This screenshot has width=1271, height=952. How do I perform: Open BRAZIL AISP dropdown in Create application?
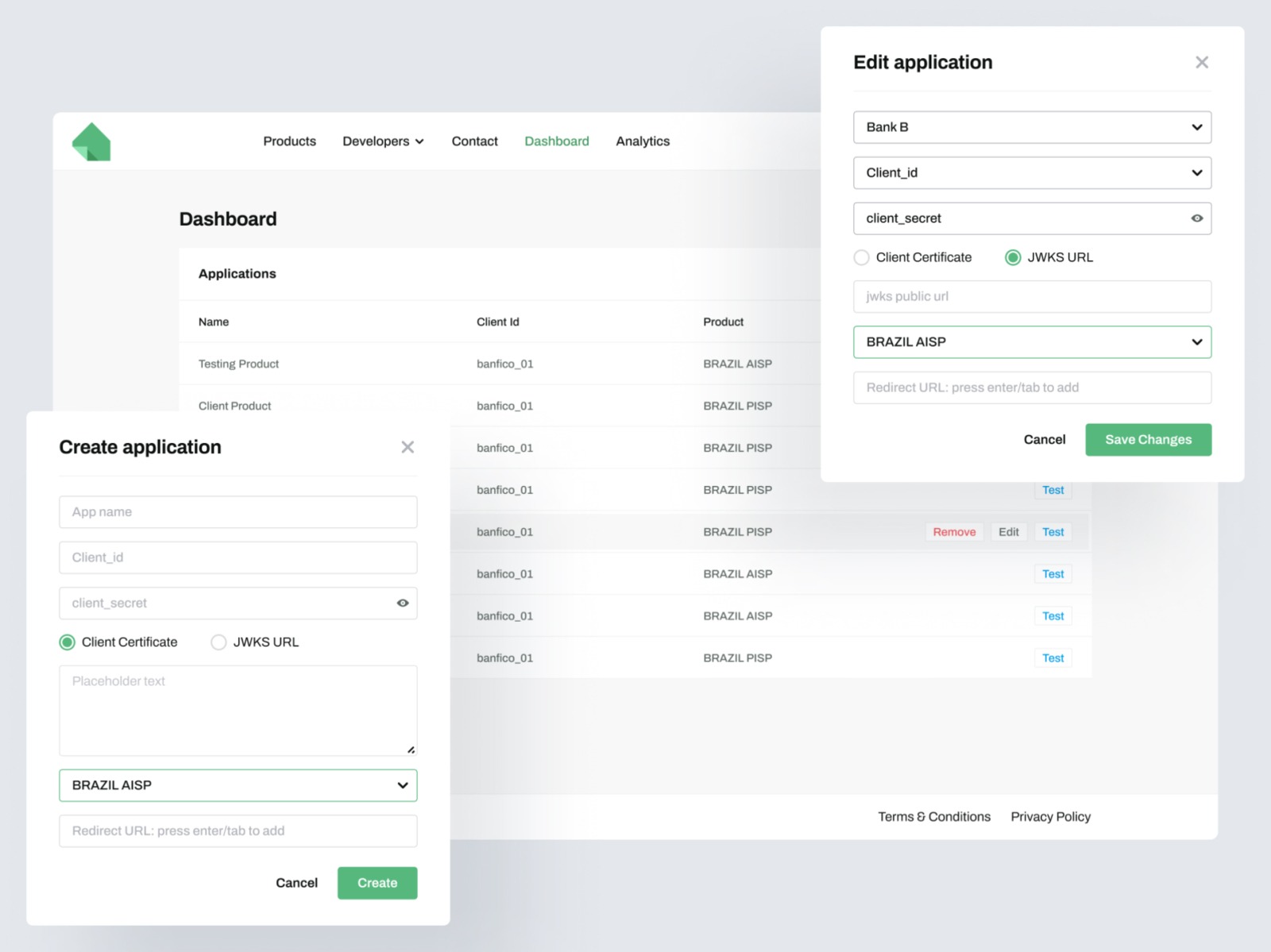point(238,785)
